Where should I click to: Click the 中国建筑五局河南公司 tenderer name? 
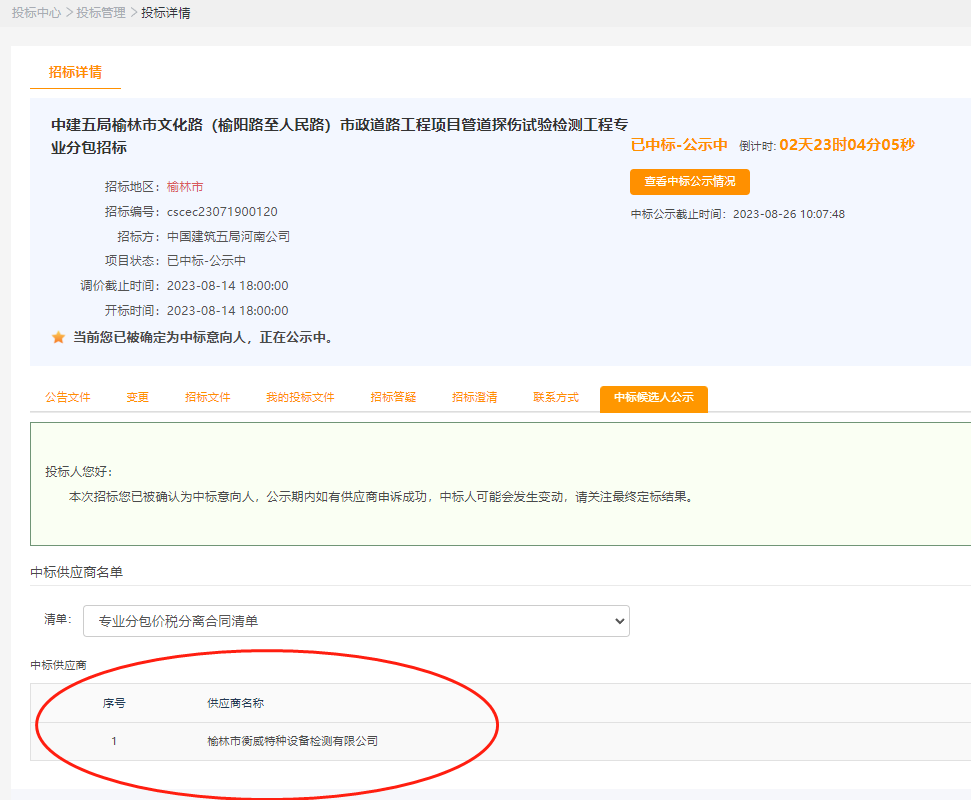(x=229, y=237)
